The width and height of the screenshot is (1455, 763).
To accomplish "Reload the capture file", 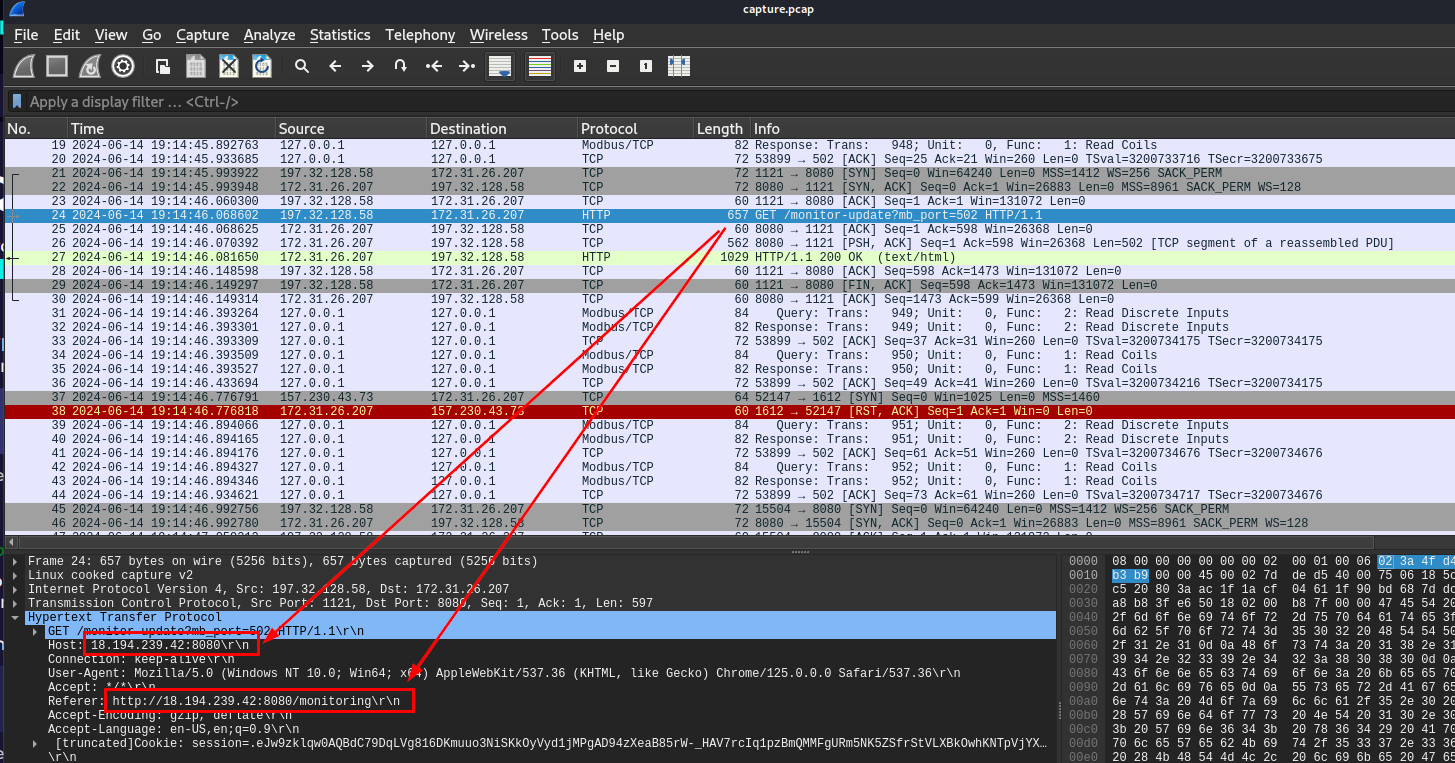I will click(x=262, y=67).
